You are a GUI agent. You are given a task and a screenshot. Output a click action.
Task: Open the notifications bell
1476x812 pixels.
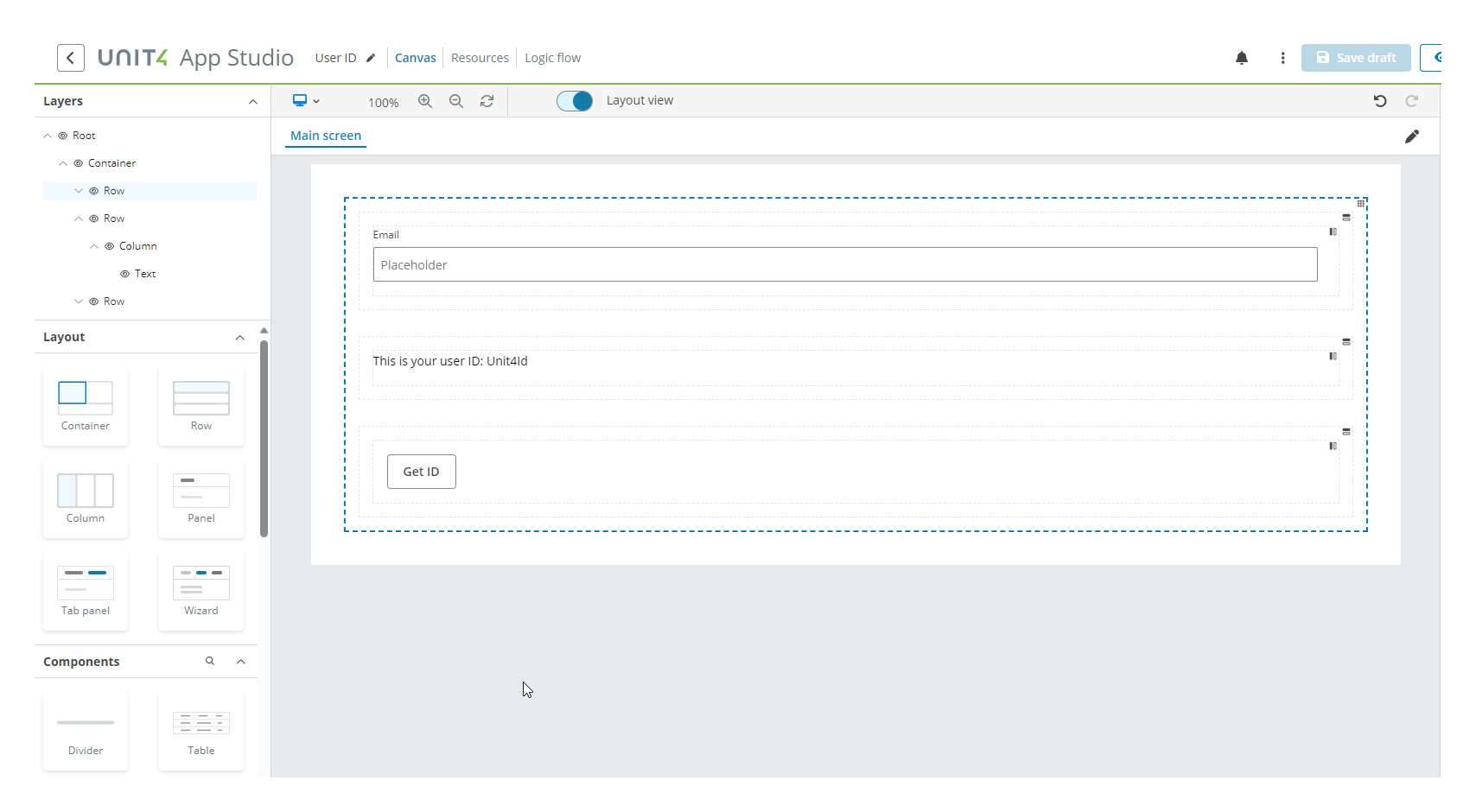[1242, 58]
